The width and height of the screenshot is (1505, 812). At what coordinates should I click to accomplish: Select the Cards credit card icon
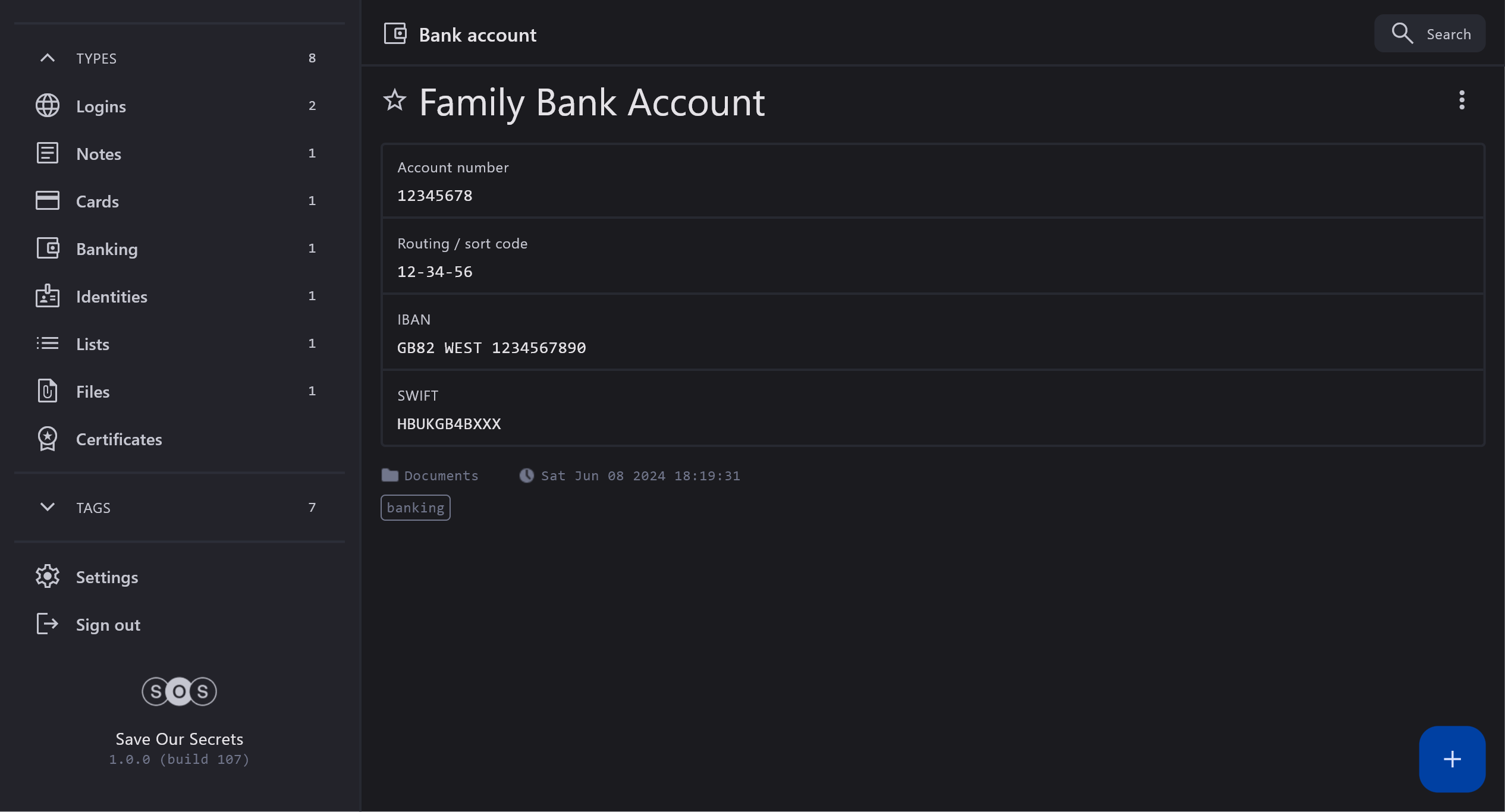point(48,201)
